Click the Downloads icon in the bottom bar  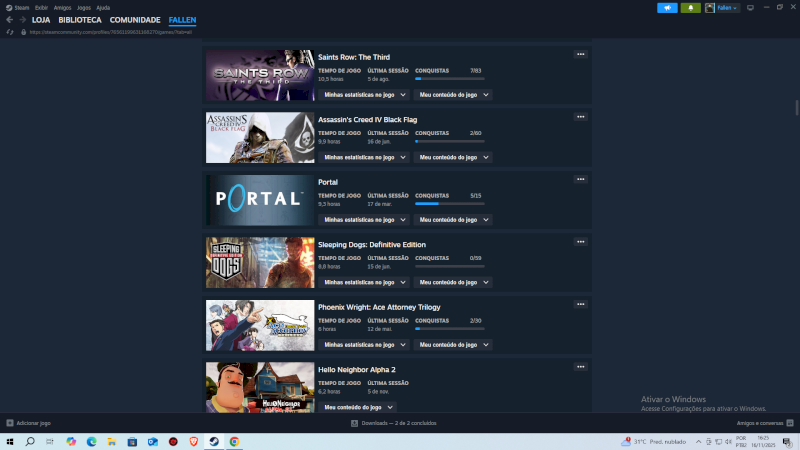pyautogui.click(x=354, y=423)
